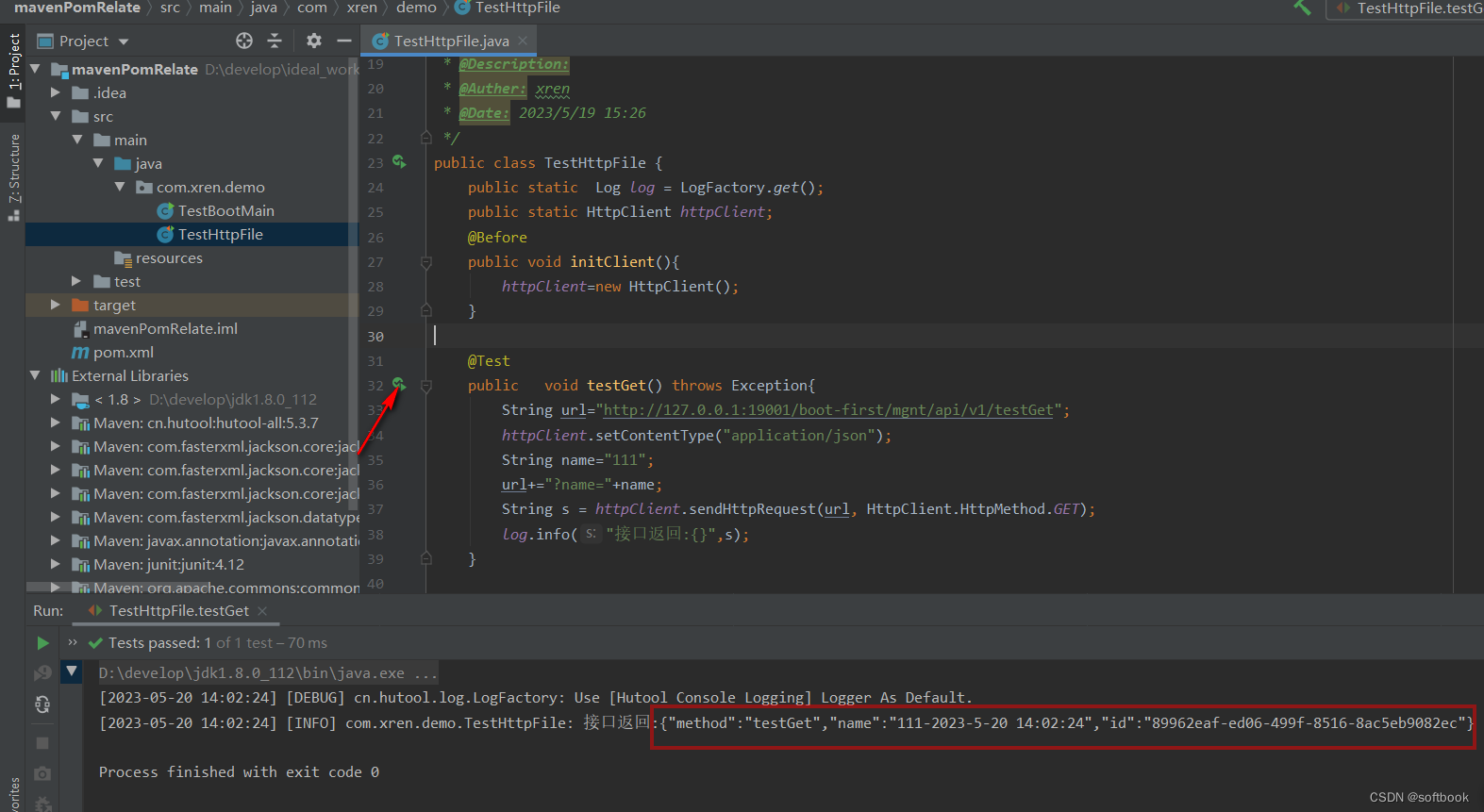Viewport: 1484px width, 812px height.
Task: Select mavenPomRelate.iml file
Action: point(164,328)
